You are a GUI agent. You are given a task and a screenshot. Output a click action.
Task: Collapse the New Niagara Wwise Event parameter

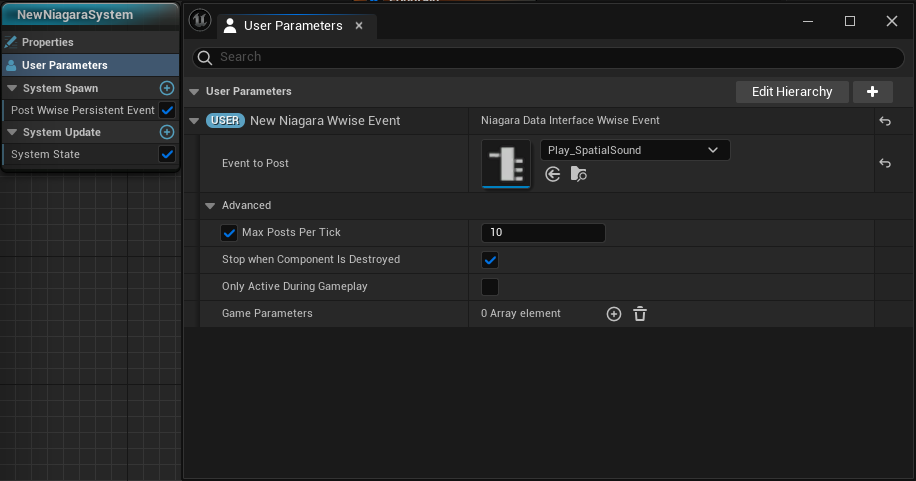[x=194, y=121]
